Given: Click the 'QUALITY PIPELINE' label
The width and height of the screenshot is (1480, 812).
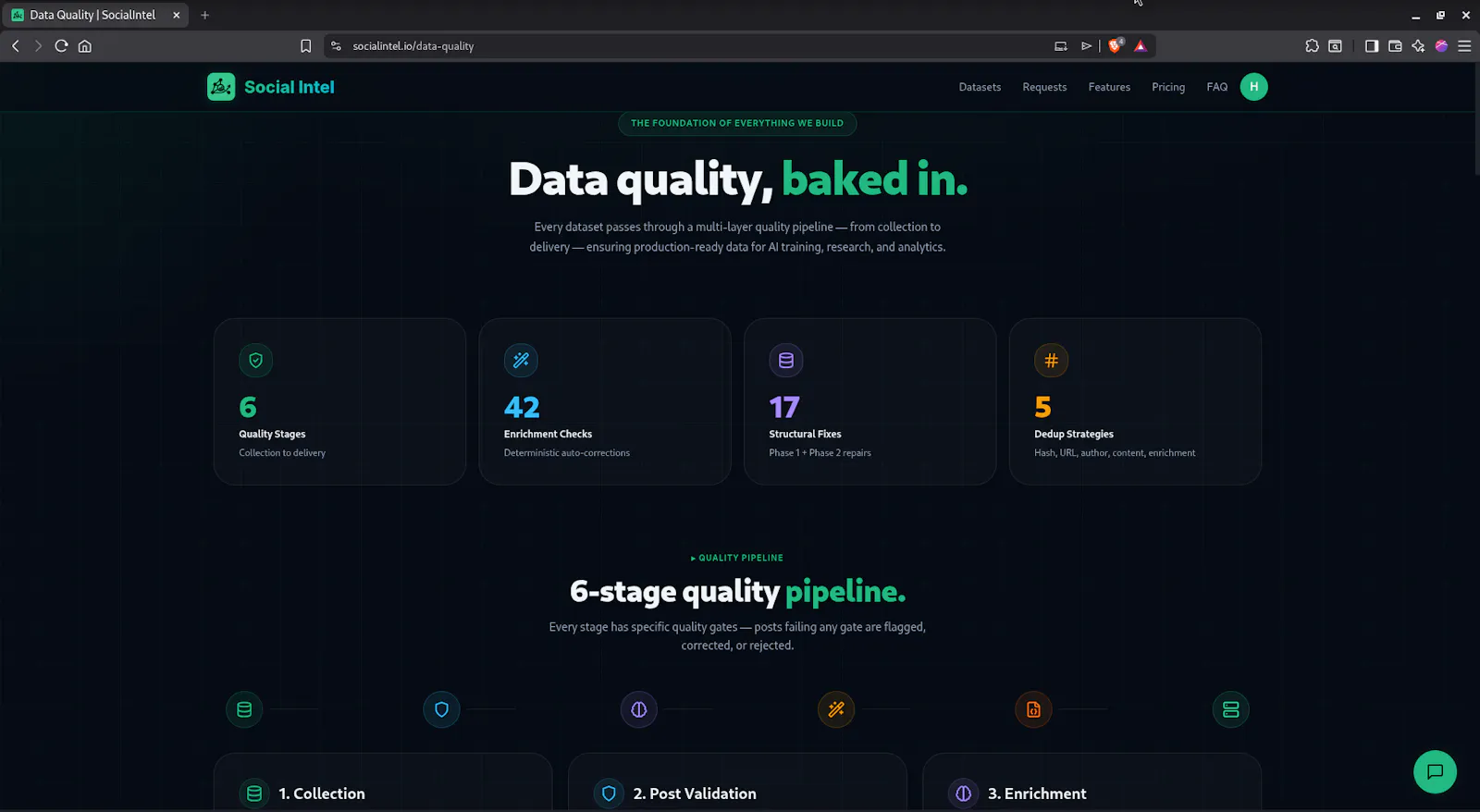Looking at the screenshot, I should coord(737,558).
